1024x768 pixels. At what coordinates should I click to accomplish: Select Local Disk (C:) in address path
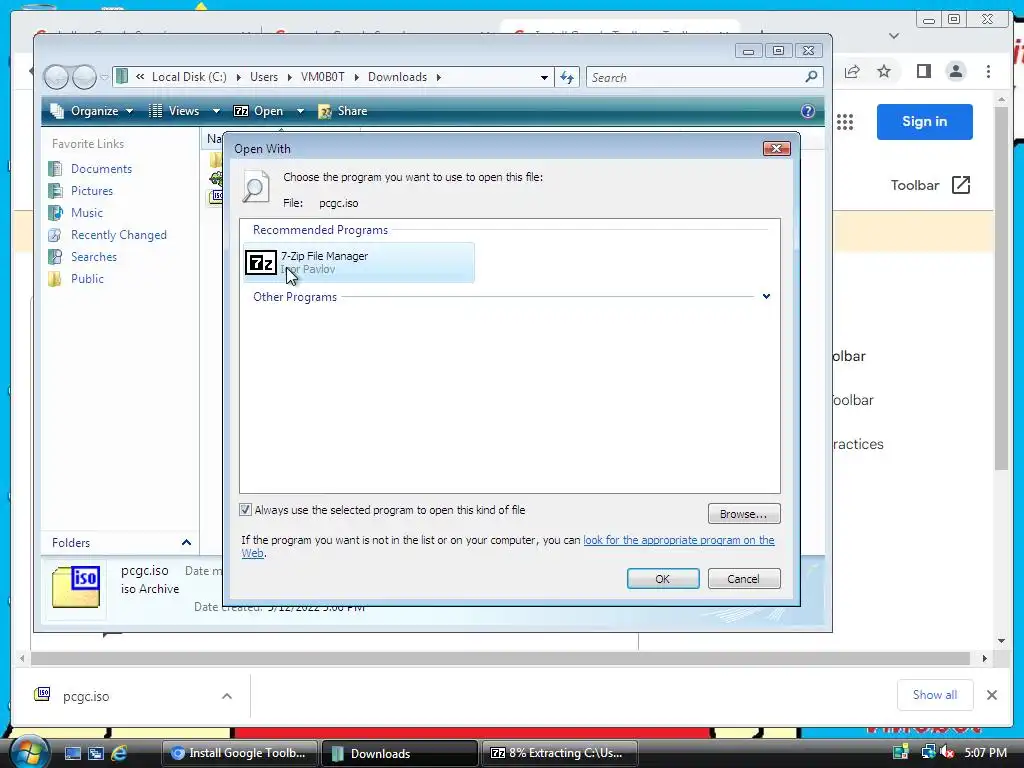click(189, 77)
